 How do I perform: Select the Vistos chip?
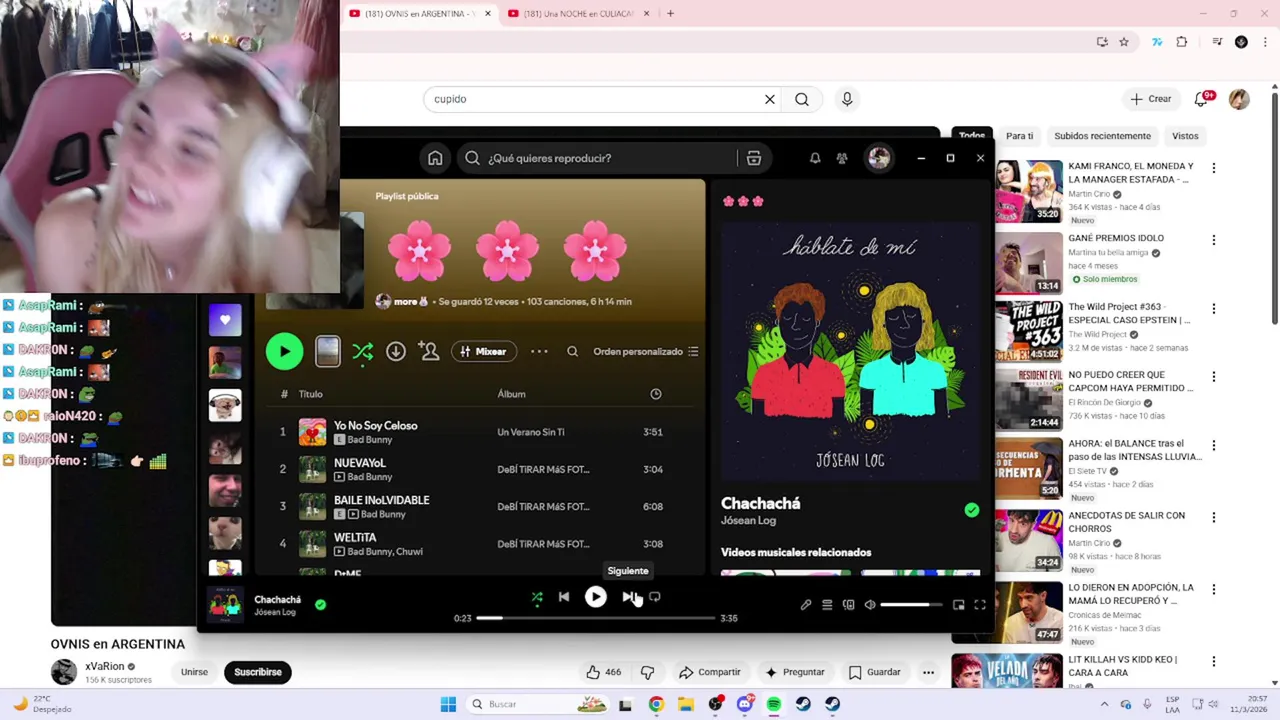coord(1185,136)
